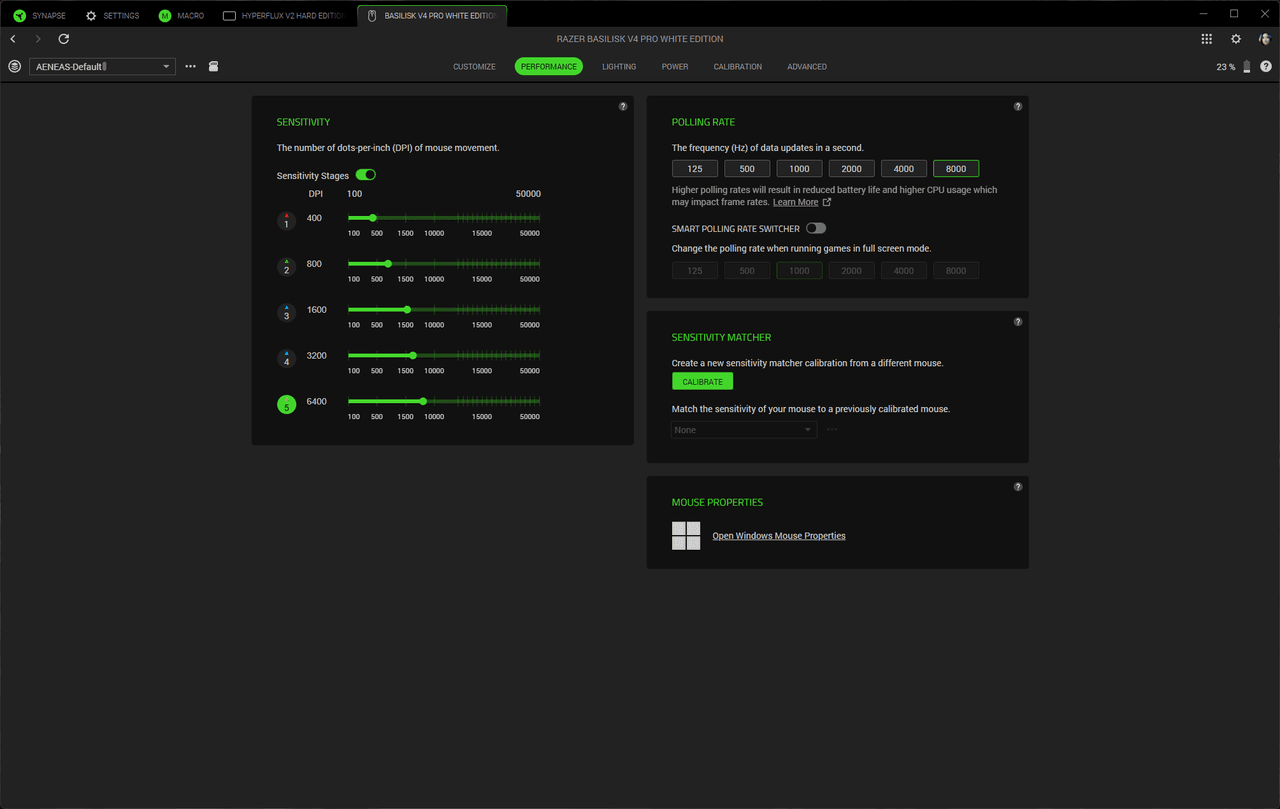The image size is (1280, 809).
Task: Open Windows Mouse Properties link
Action: click(x=779, y=536)
